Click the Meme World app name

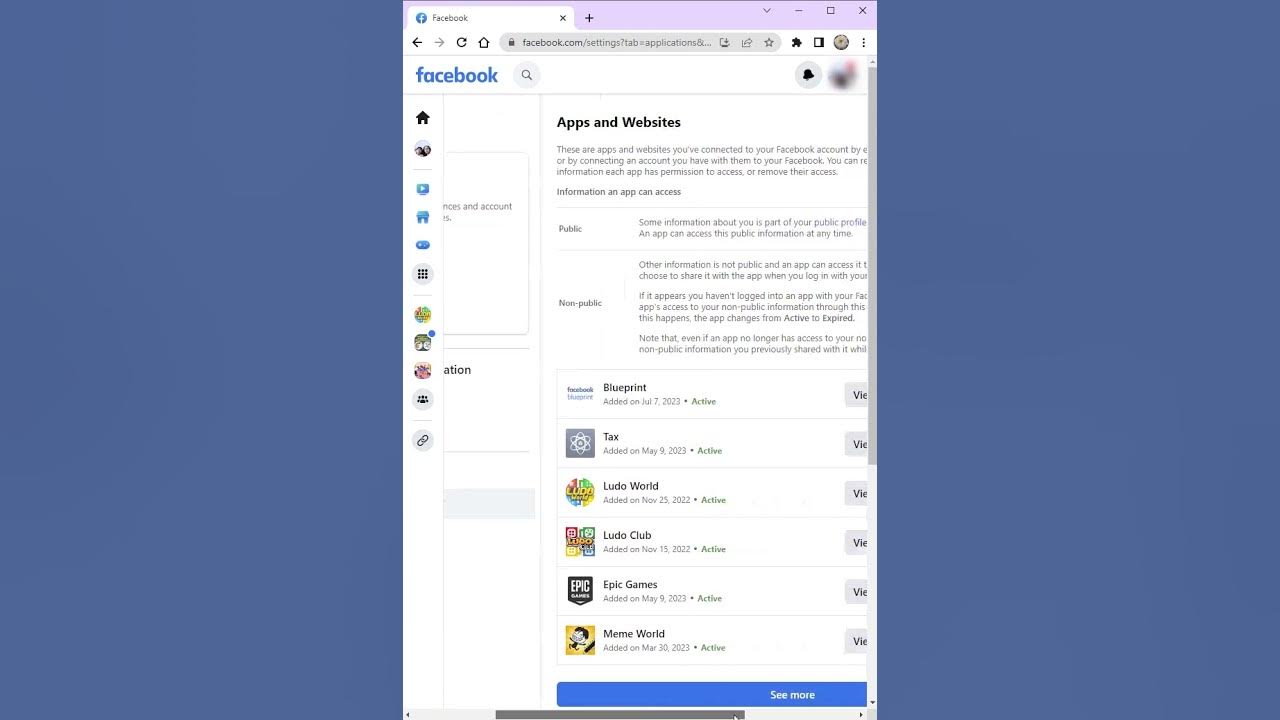(x=634, y=633)
